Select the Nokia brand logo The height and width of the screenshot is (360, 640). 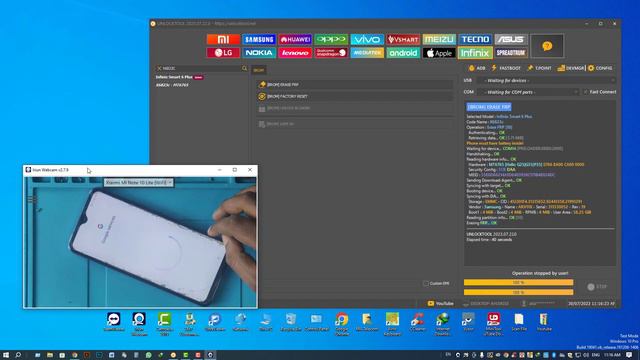259,53
